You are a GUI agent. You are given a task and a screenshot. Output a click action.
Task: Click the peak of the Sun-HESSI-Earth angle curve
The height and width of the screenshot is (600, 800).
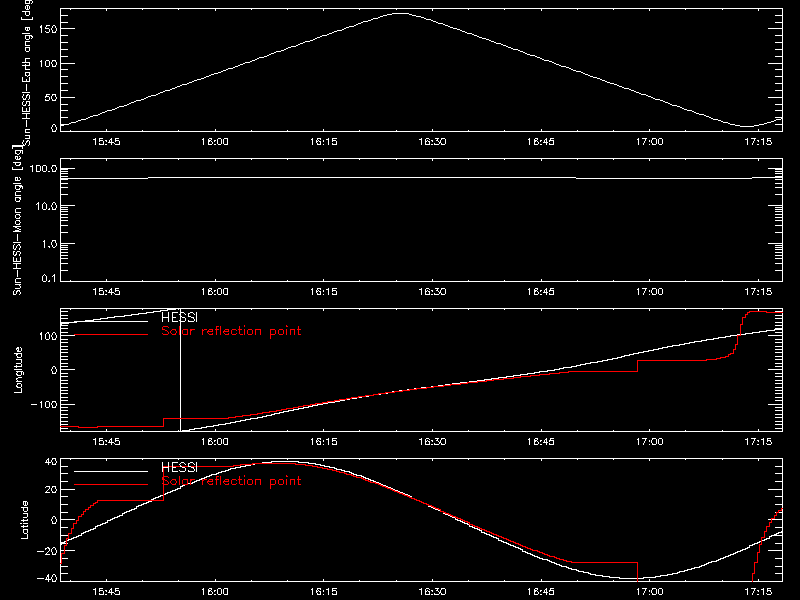(402, 14)
